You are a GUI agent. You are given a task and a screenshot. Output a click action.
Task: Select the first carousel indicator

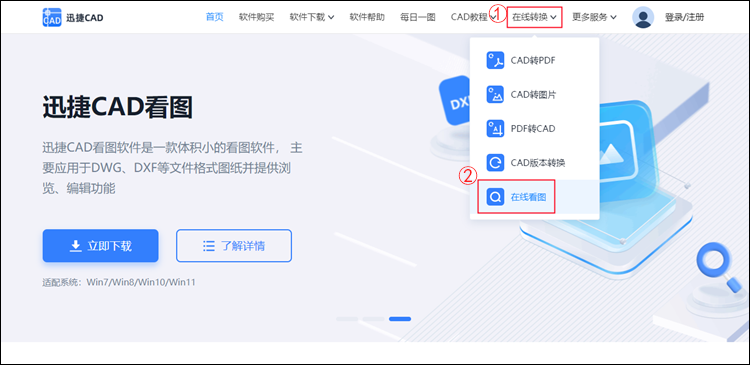click(347, 319)
